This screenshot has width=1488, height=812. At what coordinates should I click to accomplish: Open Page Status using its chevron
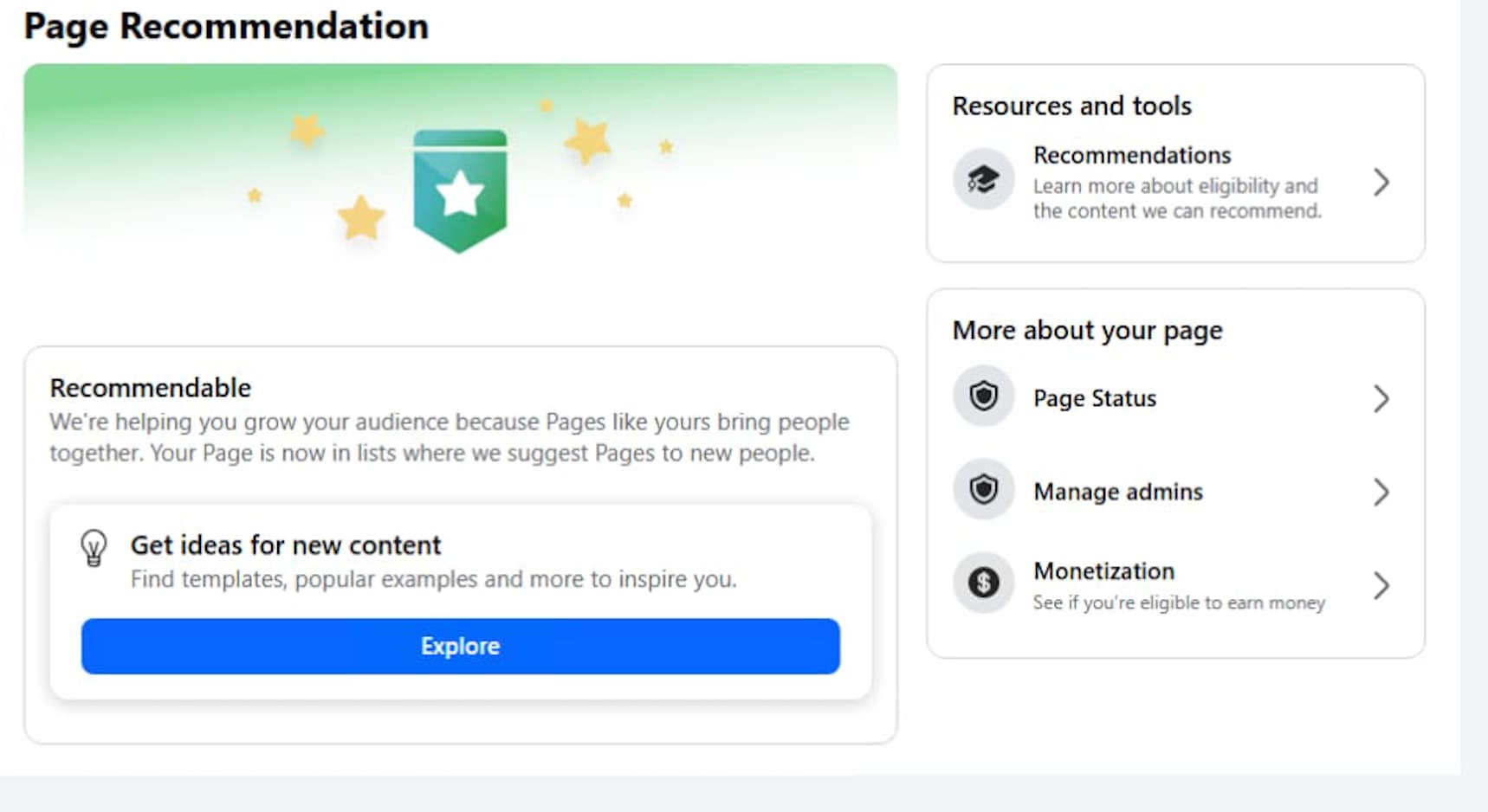point(1381,399)
